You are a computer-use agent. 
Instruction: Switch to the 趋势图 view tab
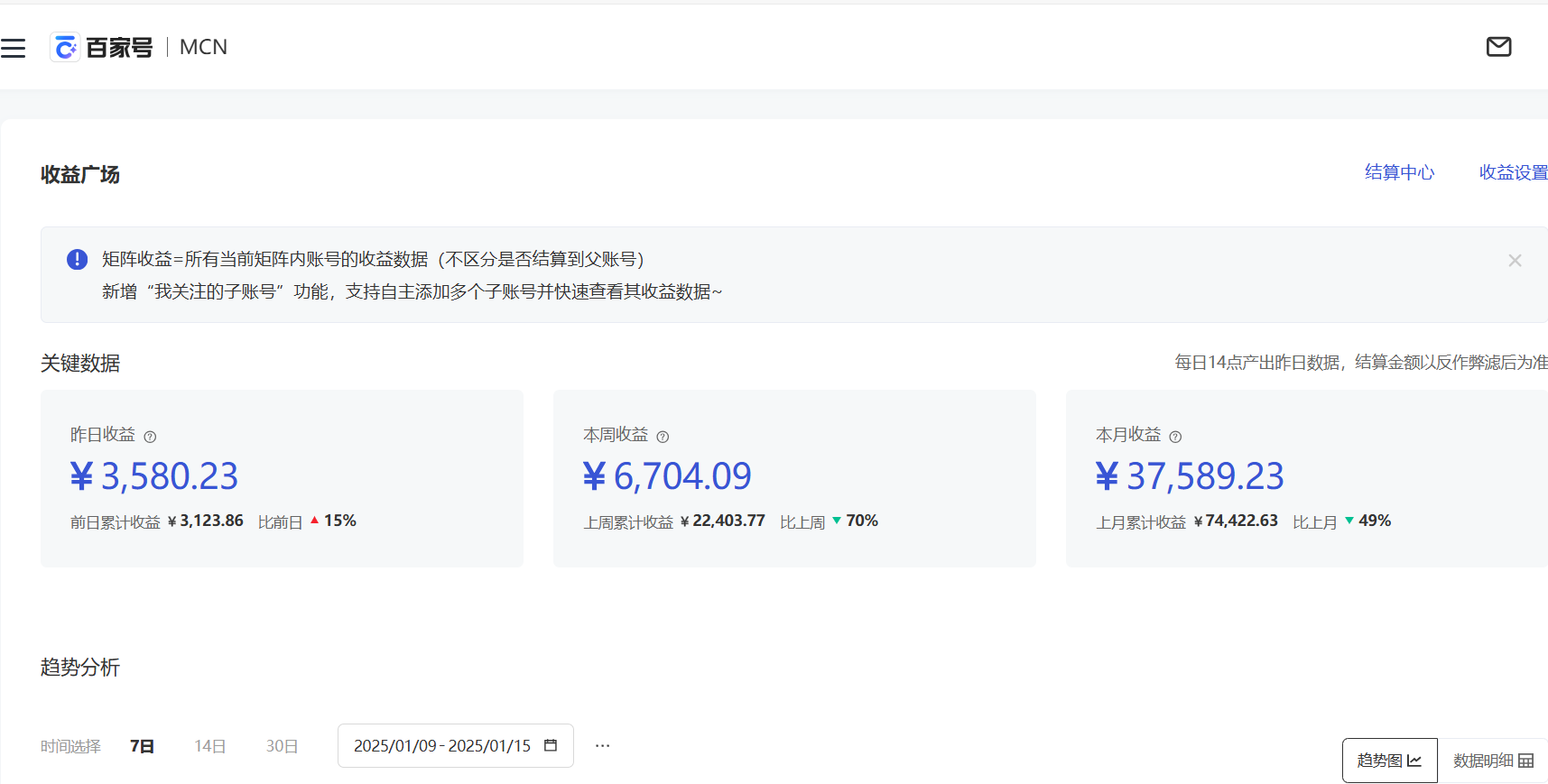click(1389, 761)
